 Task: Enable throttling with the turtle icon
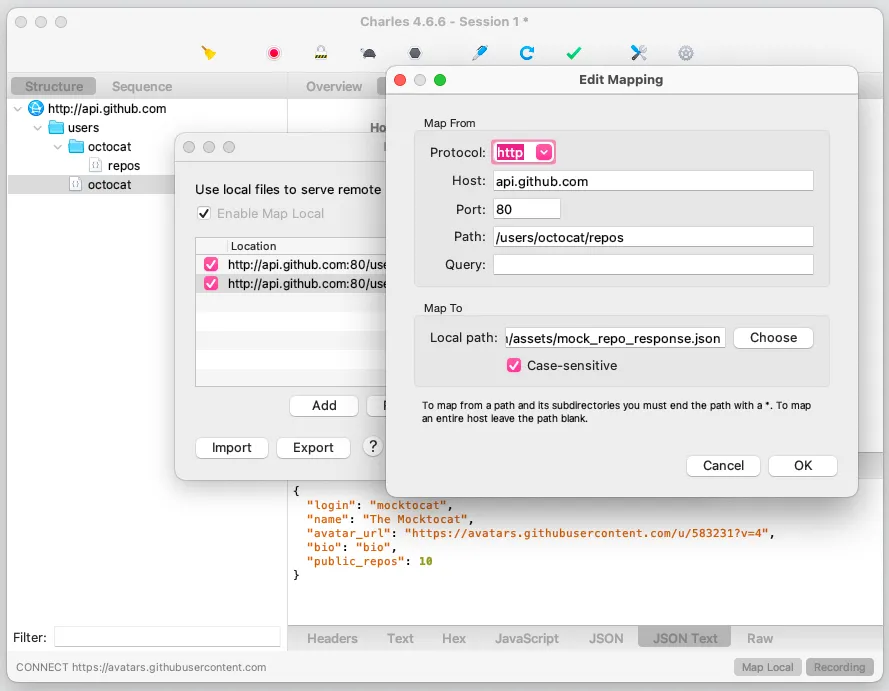click(368, 53)
